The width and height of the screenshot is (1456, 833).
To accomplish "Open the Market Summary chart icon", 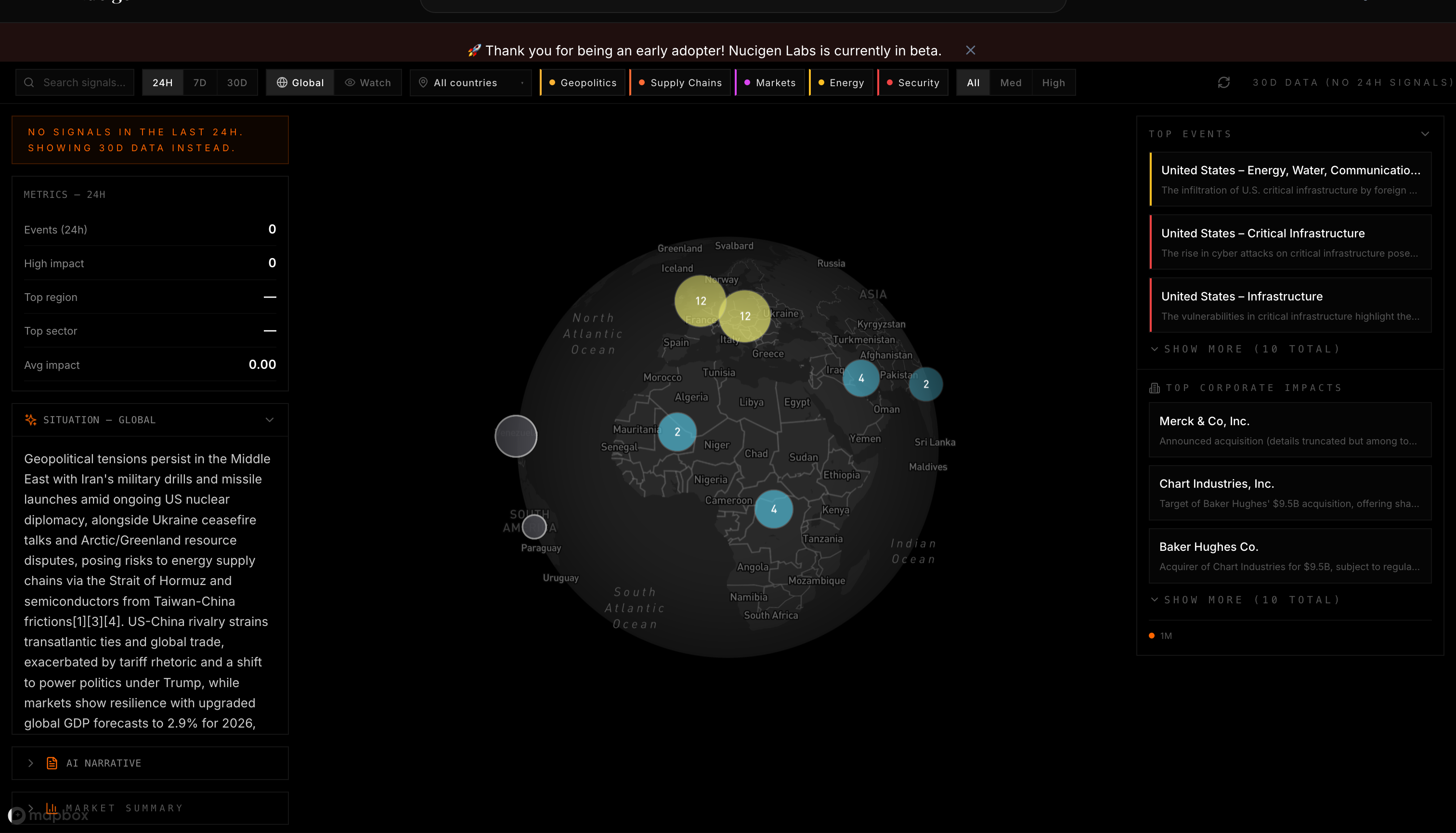I will tap(52, 808).
